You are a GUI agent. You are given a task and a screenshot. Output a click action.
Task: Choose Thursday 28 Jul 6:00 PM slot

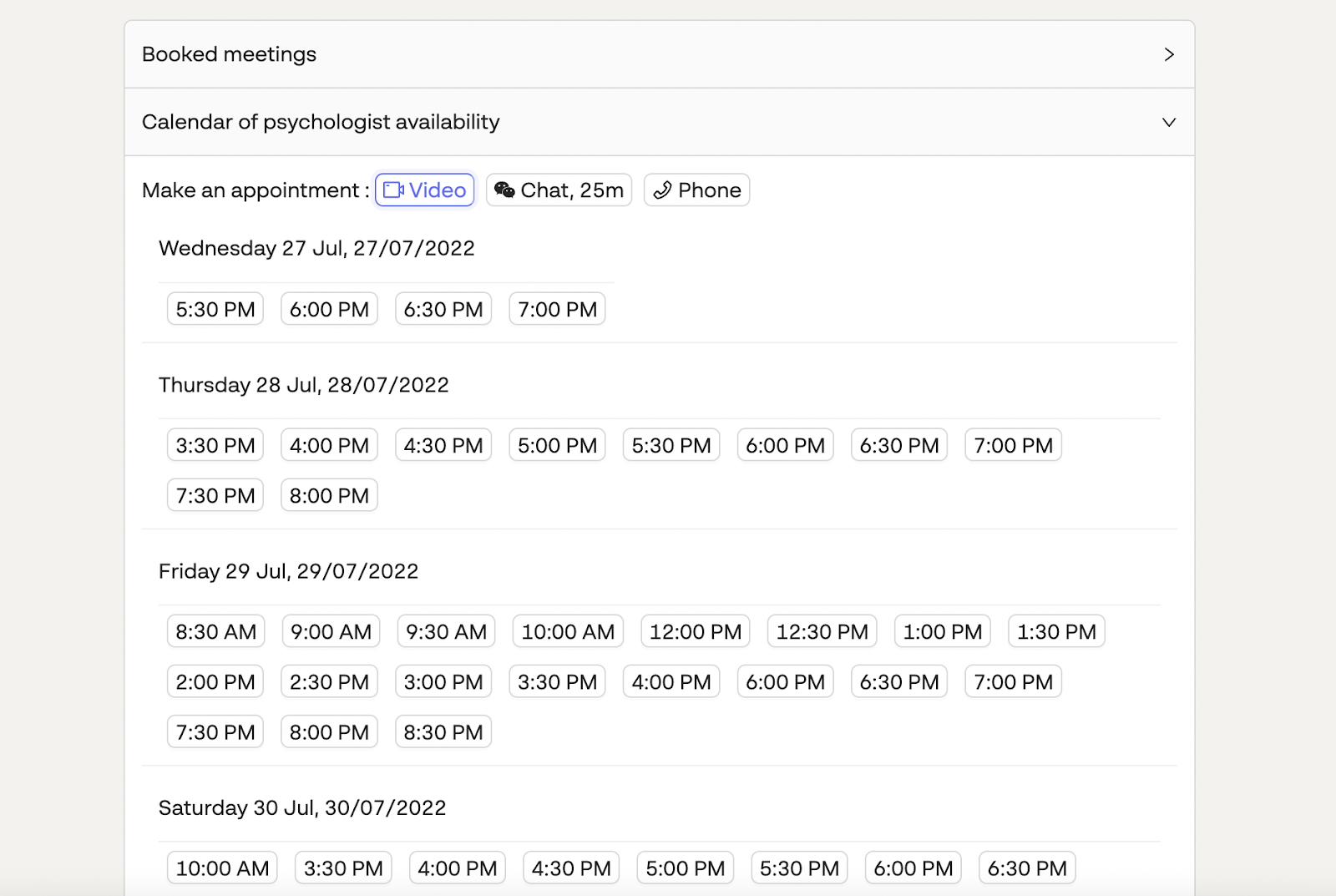[x=785, y=445]
